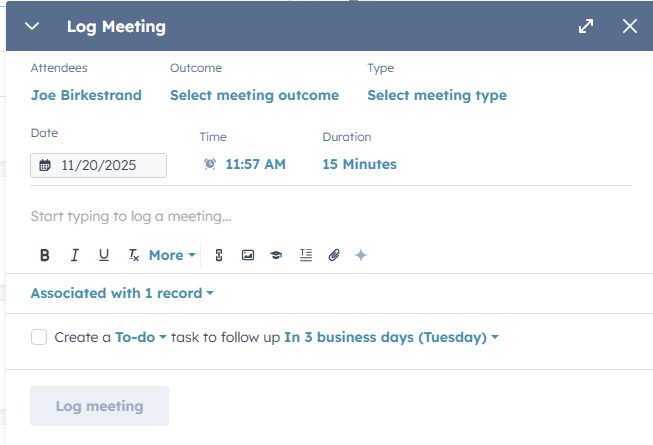Open attendee Joe Birkestrand
Screen dimensions: 653x445
point(86,95)
